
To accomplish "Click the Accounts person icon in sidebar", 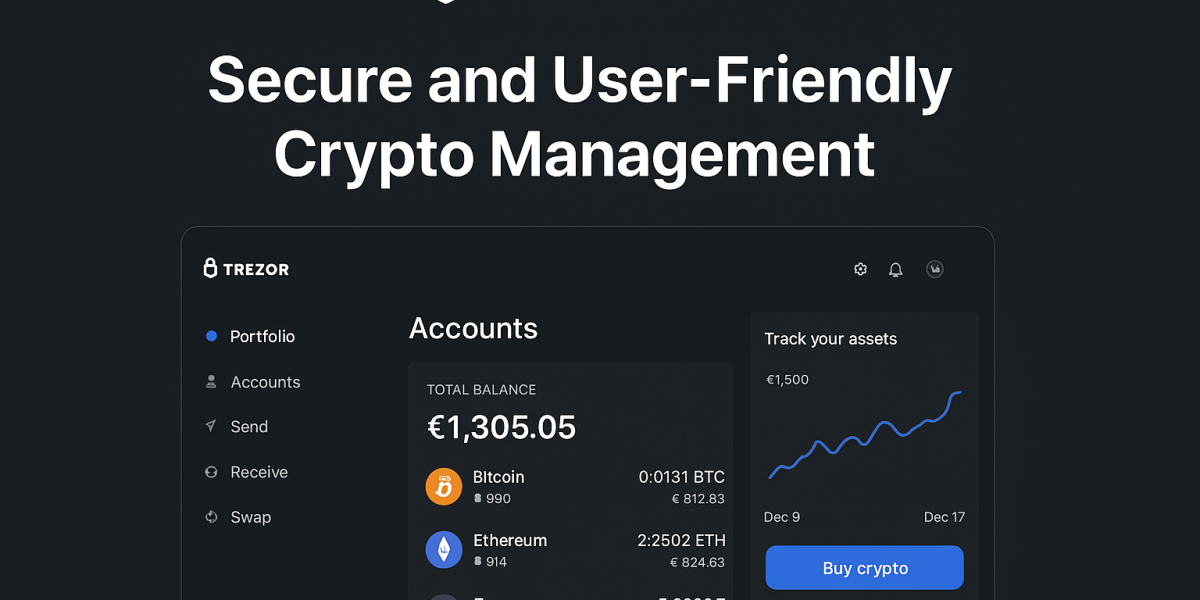I will [211, 382].
